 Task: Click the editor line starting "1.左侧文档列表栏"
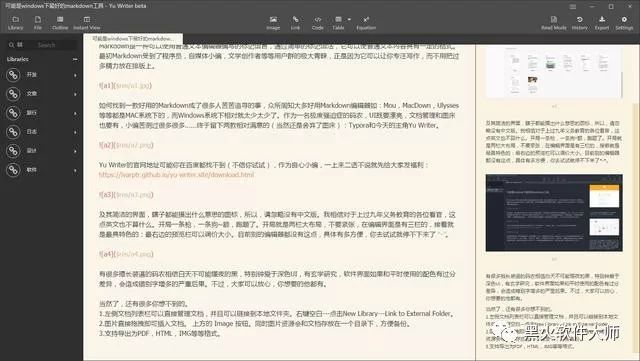click(277, 314)
